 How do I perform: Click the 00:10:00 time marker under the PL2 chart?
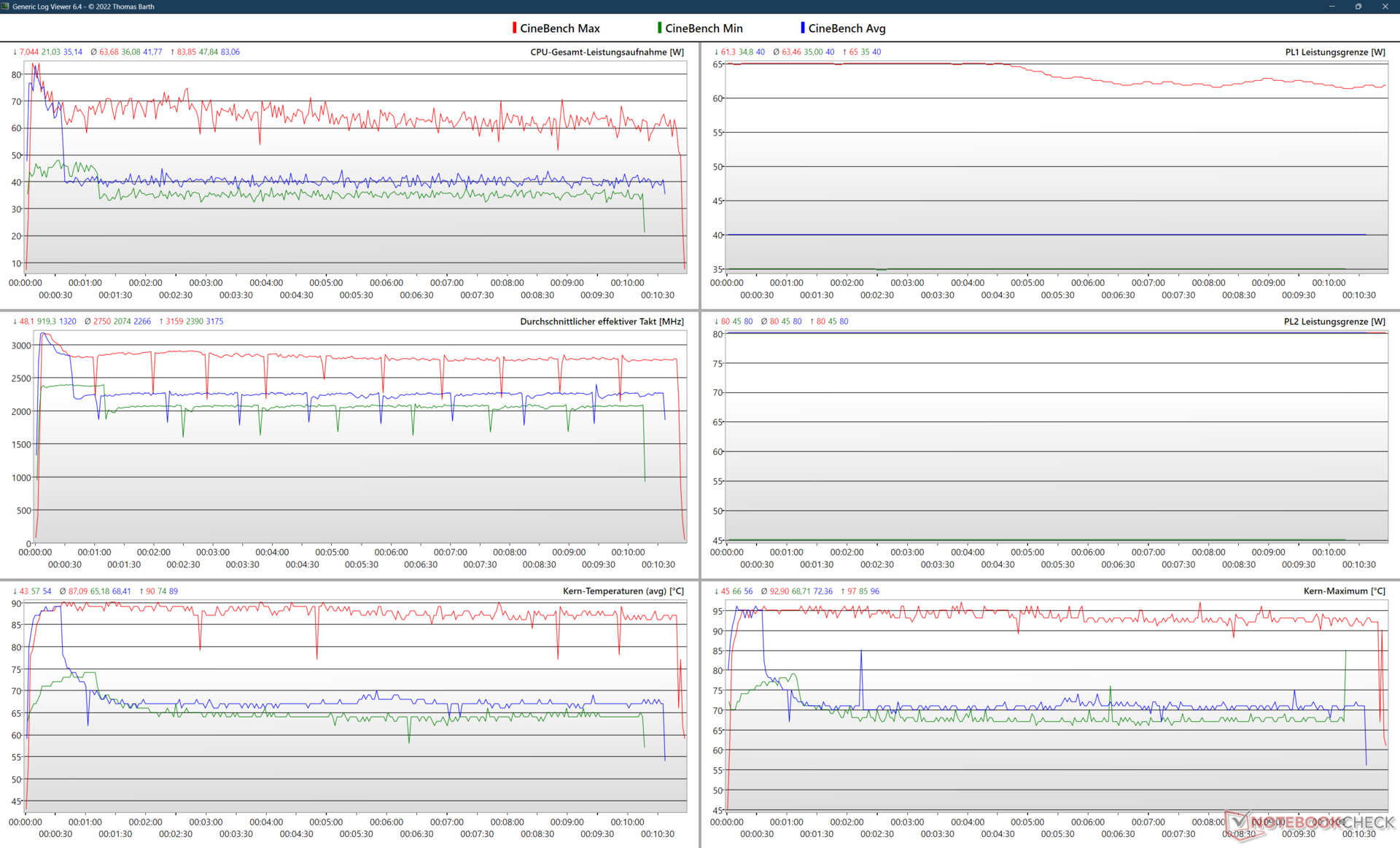(1329, 552)
